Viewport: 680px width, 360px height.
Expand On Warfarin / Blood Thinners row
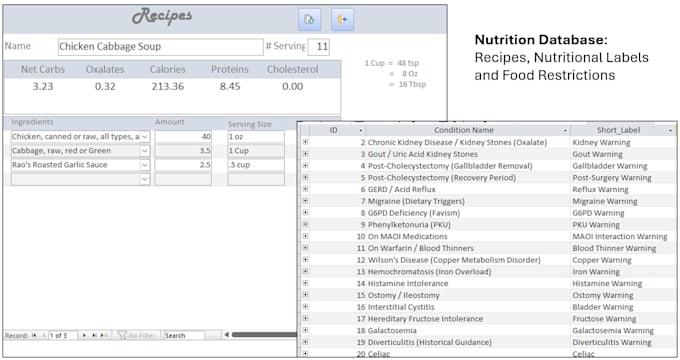(305, 248)
